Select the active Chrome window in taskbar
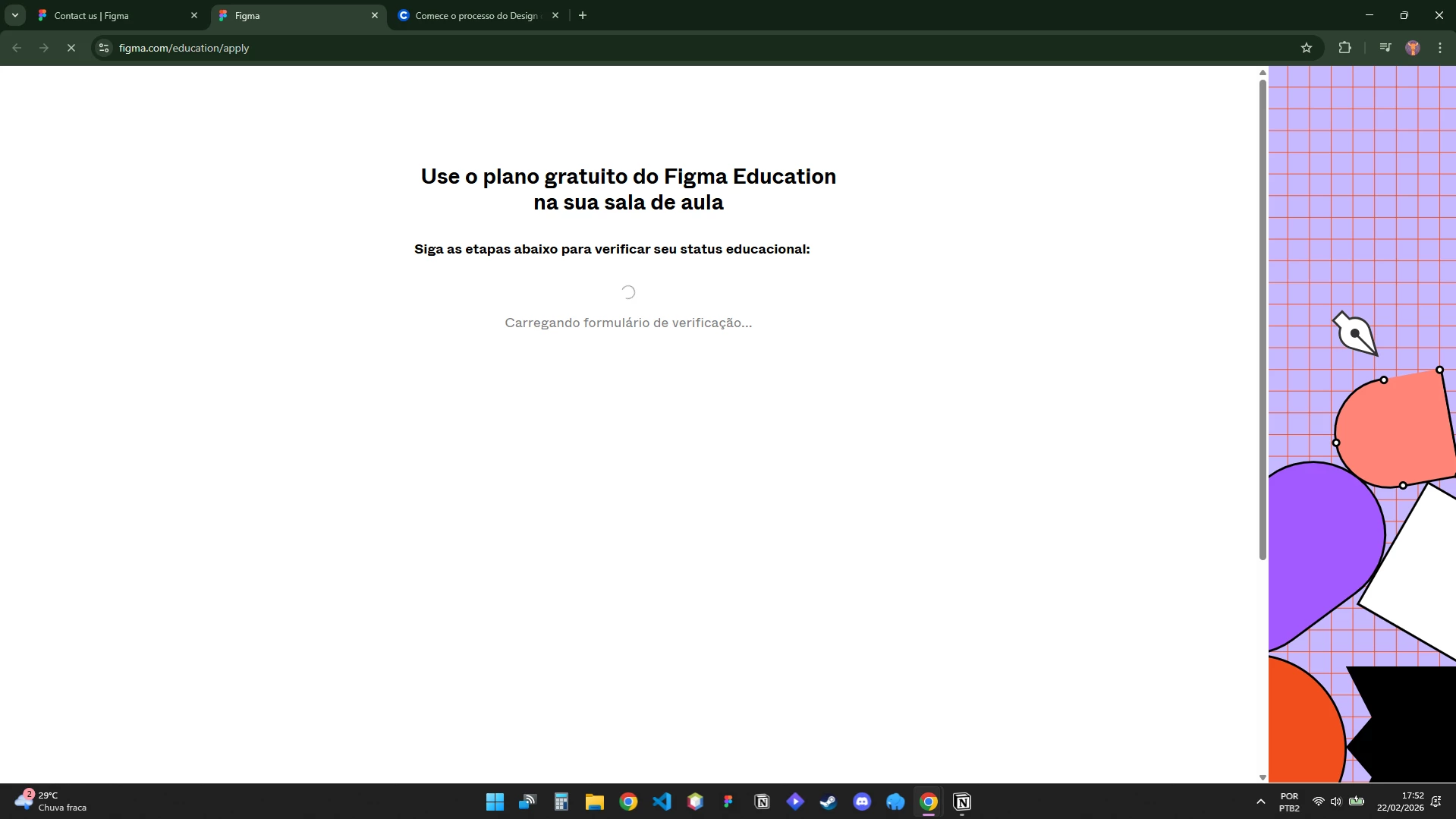Screen dimensions: 1456x819 pyautogui.click(x=929, y=802)
